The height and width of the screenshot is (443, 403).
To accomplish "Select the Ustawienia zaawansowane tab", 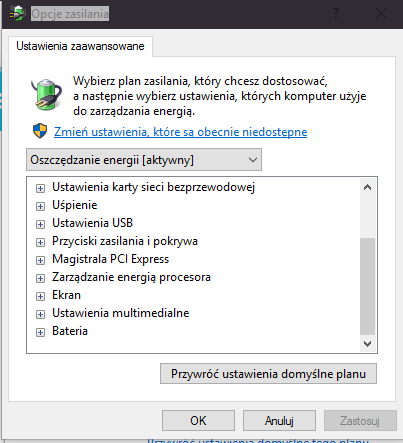I will 80,46.
